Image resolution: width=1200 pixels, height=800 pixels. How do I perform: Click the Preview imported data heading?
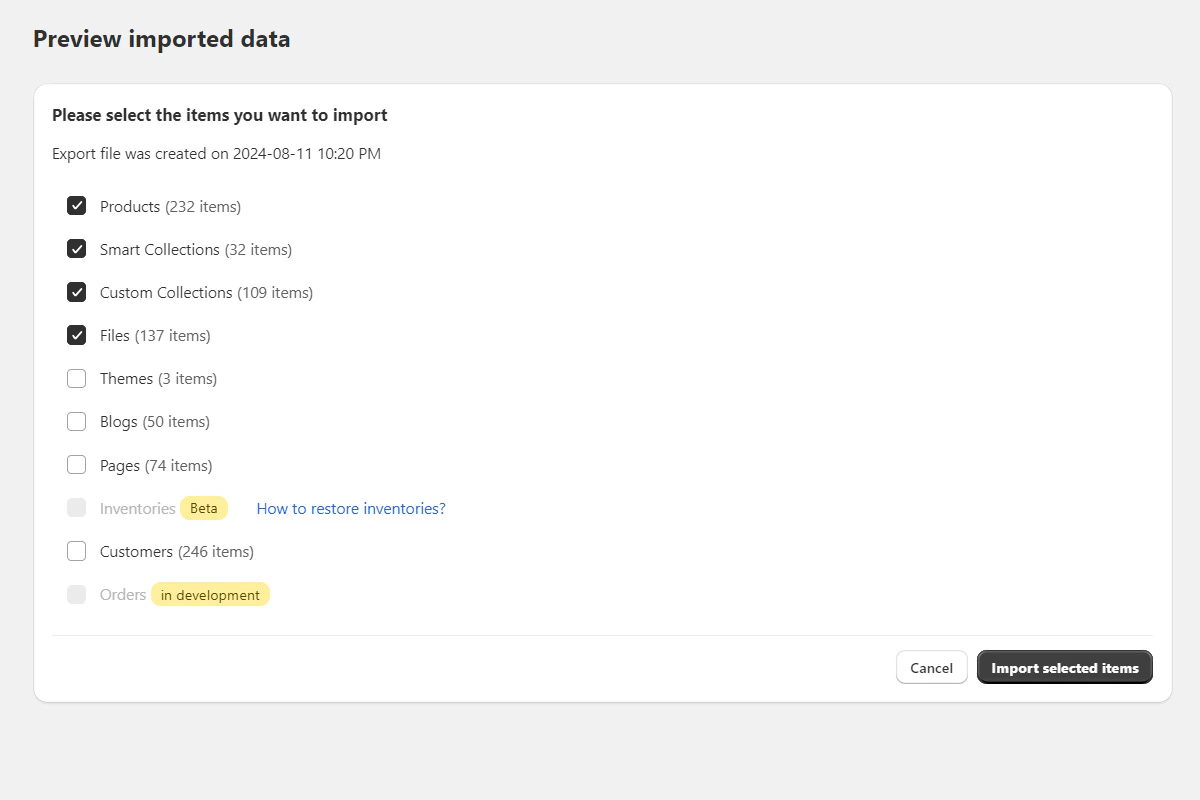[161, 38]
